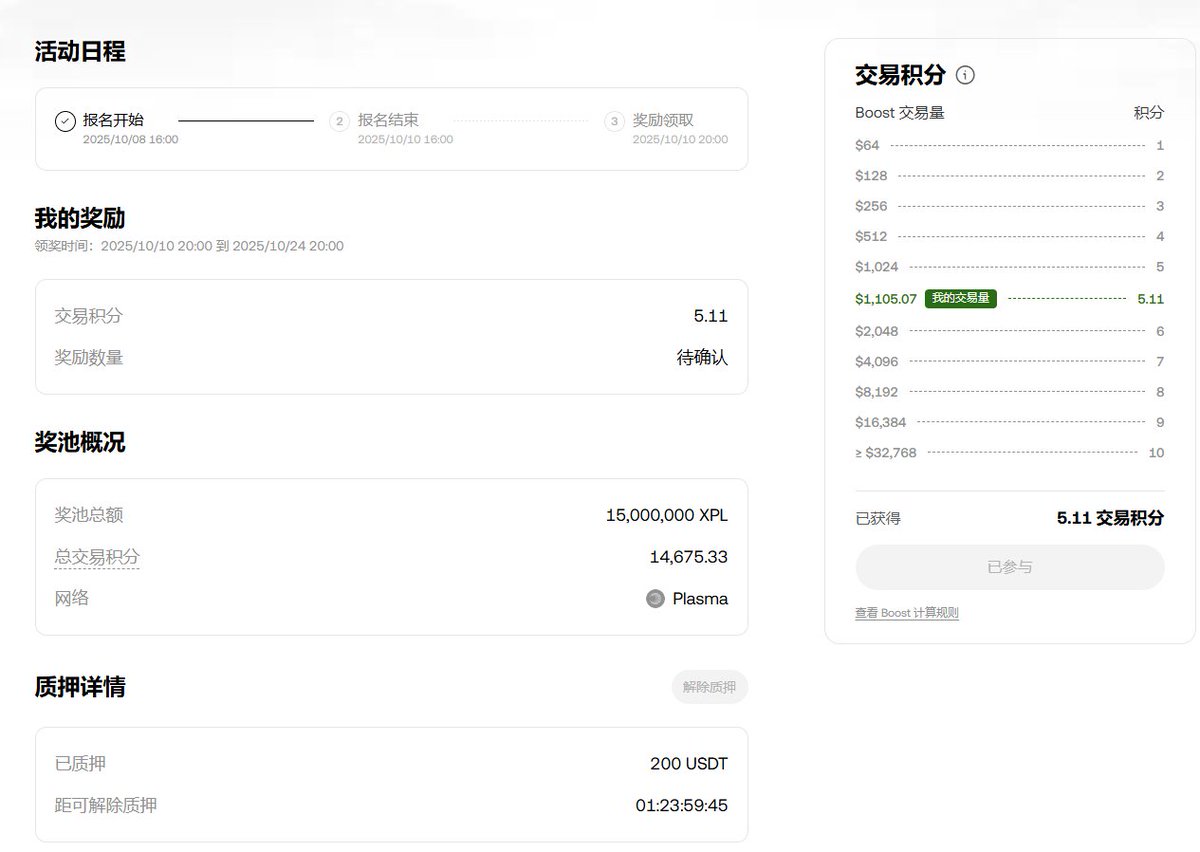This screenshot has width=1200, height=852.
Task: Click the 我的奖励 heading
Action: coord(80,218)
